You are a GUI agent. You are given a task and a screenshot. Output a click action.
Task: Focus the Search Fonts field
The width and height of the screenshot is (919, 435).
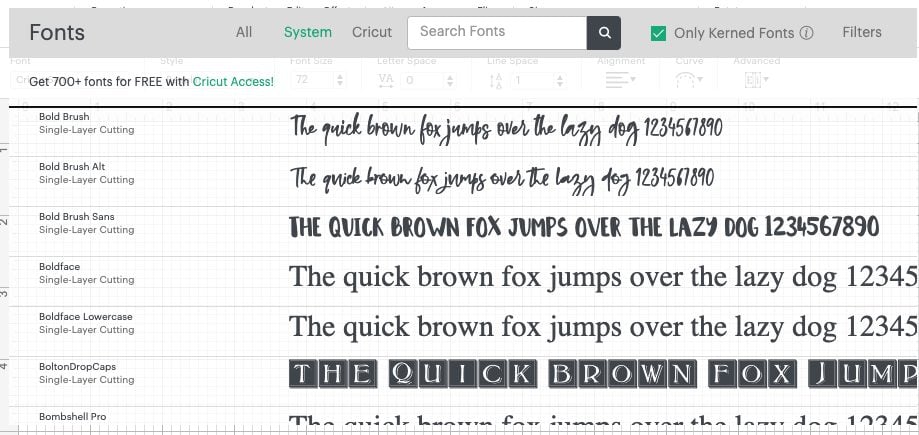[497, 33]
